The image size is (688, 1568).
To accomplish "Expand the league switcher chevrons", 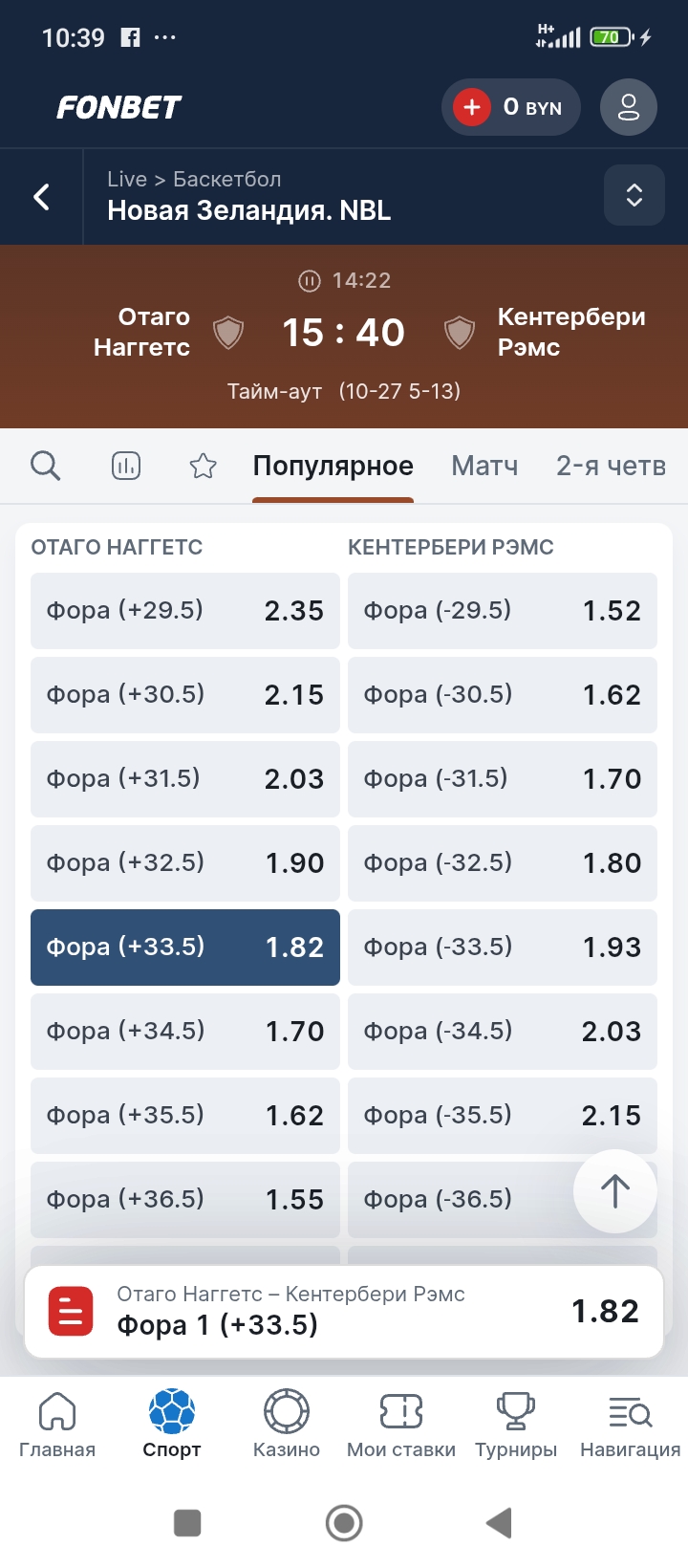I will (x=634, y=195).
